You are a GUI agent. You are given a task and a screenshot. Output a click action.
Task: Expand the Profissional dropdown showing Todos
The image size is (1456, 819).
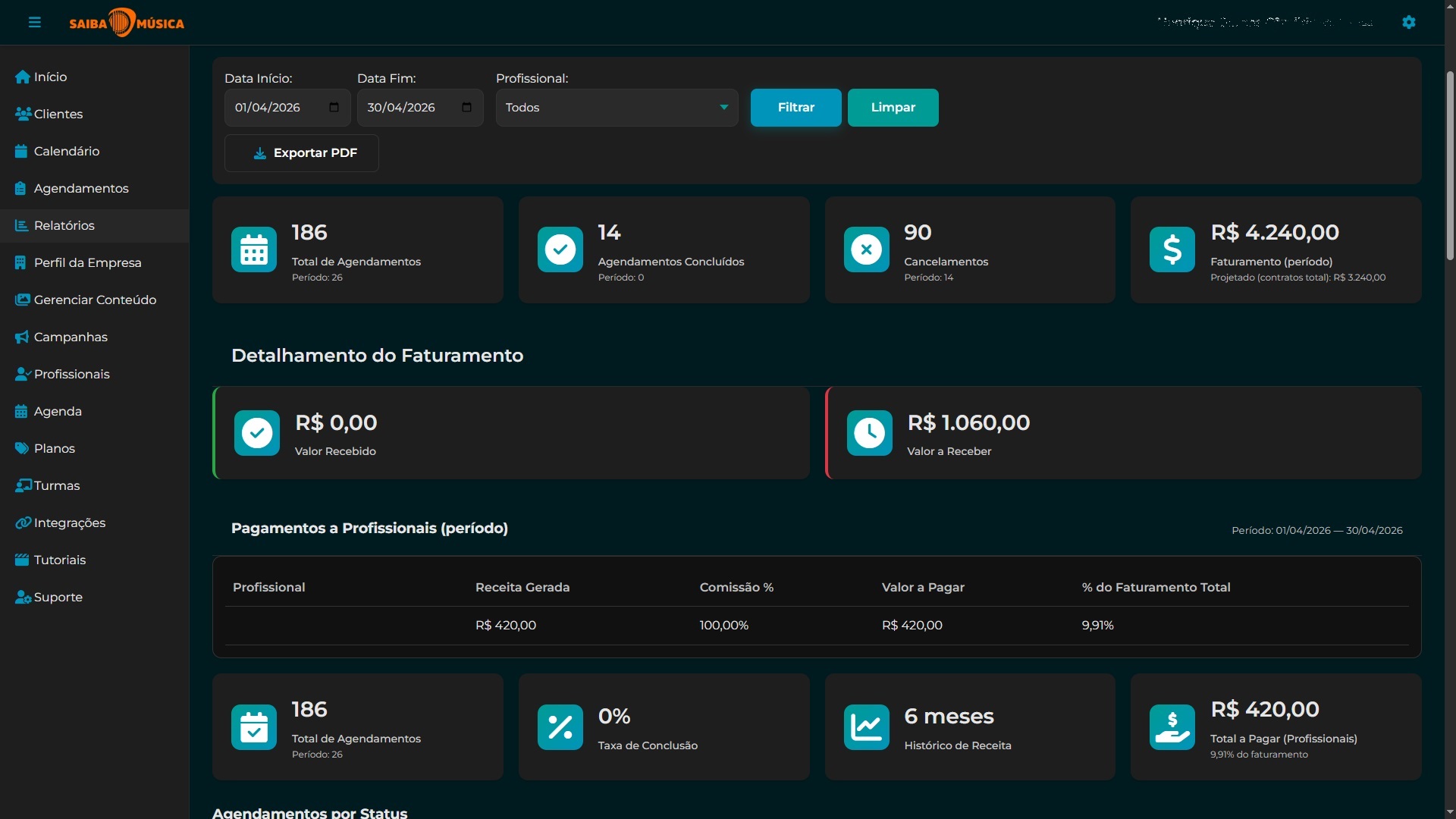[617, 108]
